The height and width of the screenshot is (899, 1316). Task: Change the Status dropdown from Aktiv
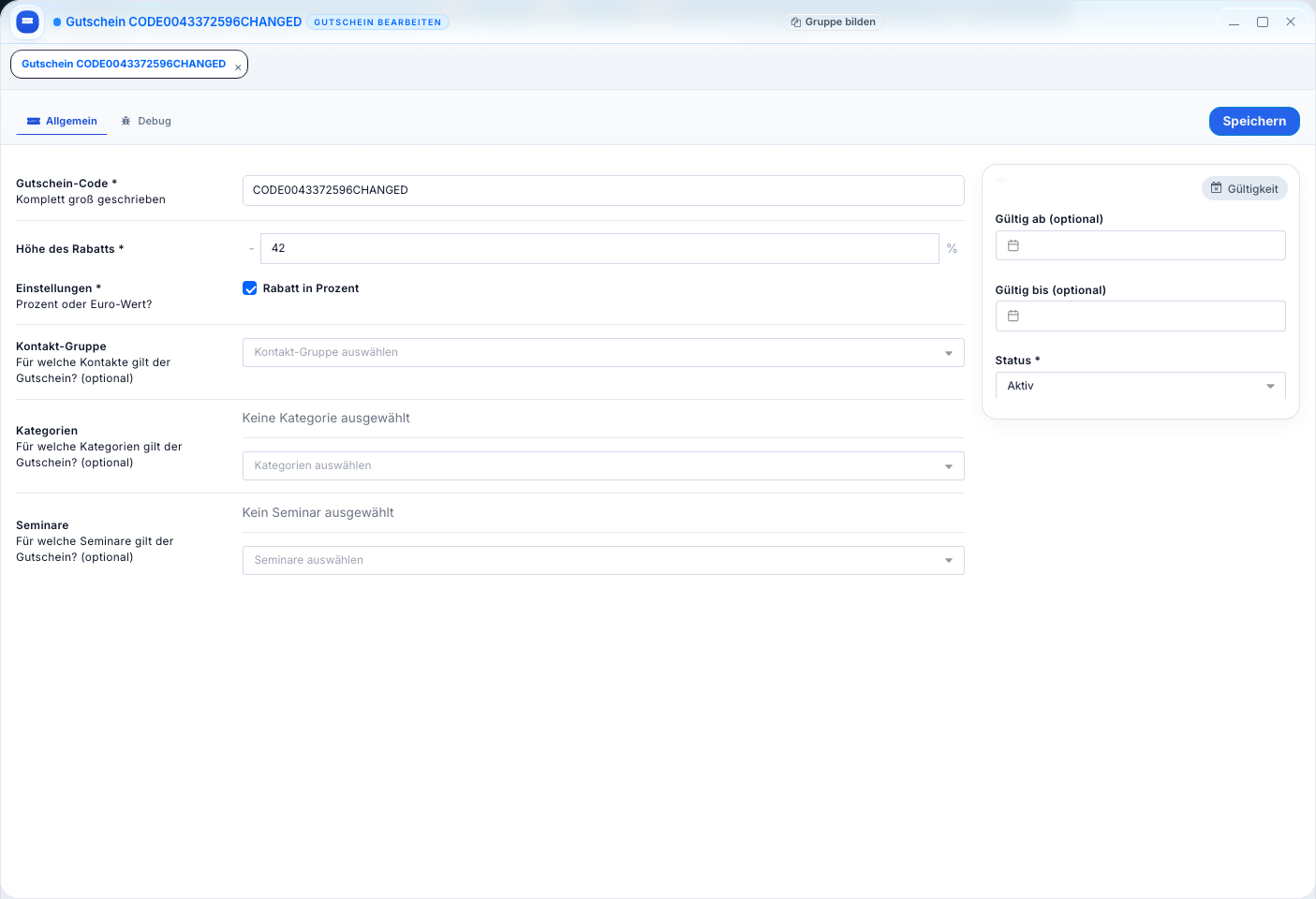[x=1139, y=386]
